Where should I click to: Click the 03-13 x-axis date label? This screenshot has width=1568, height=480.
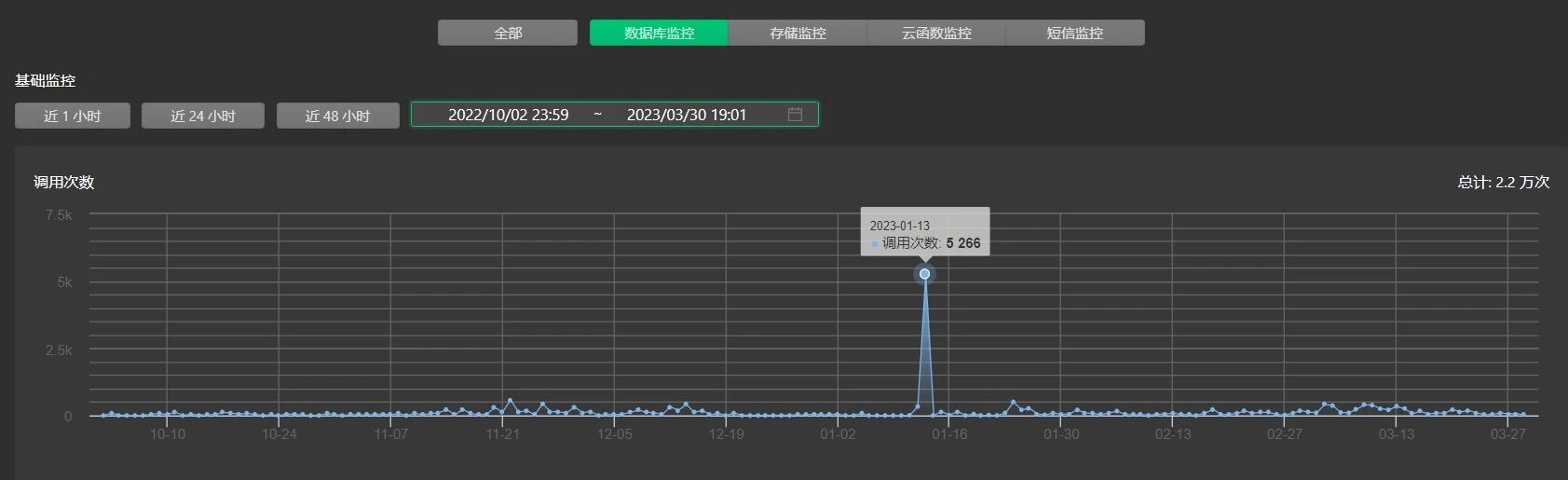[x=1397, y=434]
